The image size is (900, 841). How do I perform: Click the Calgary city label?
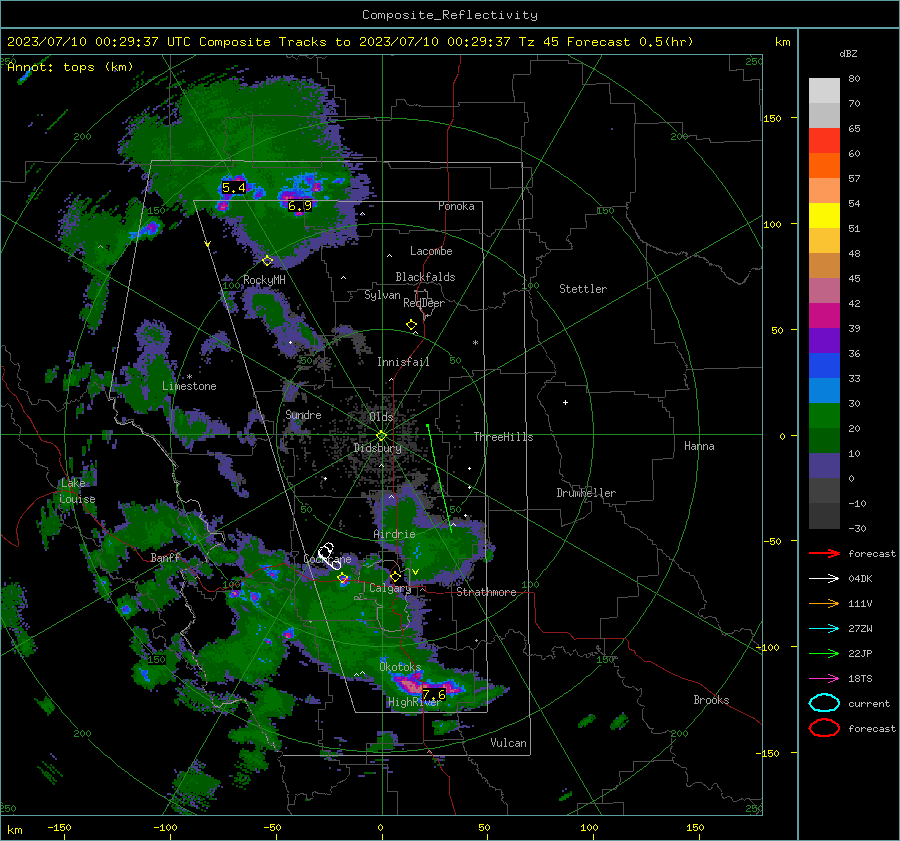point(390,588)
